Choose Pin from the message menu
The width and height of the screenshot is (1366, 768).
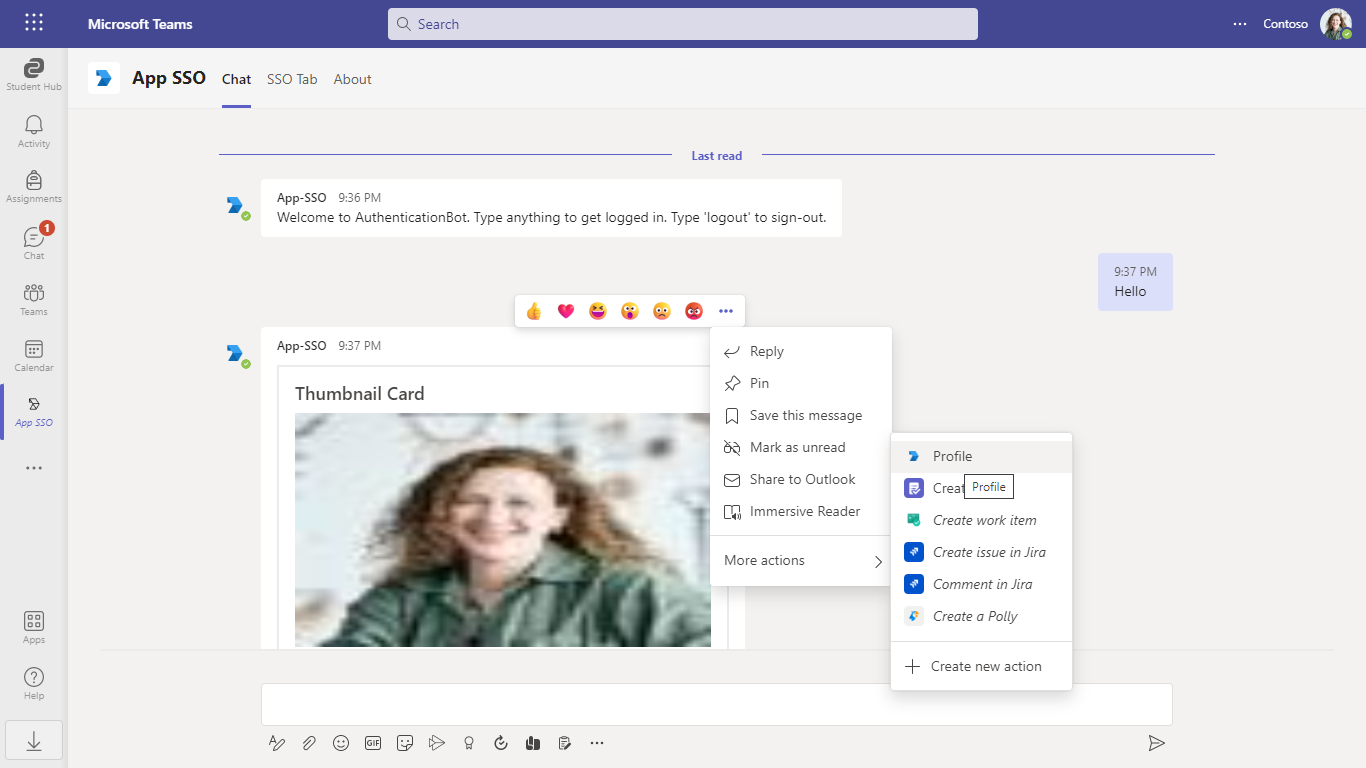[x=801, y=383]
